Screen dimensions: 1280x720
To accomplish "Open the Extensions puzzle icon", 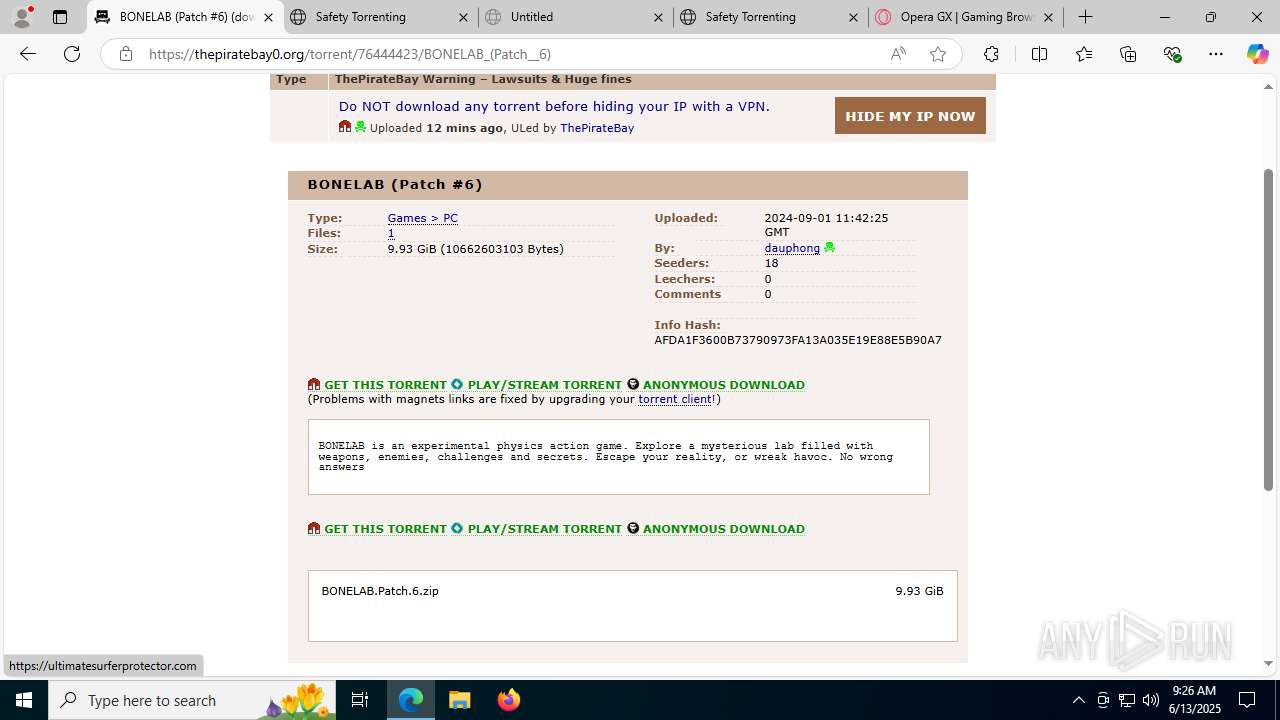I will (x=991, y=54).
